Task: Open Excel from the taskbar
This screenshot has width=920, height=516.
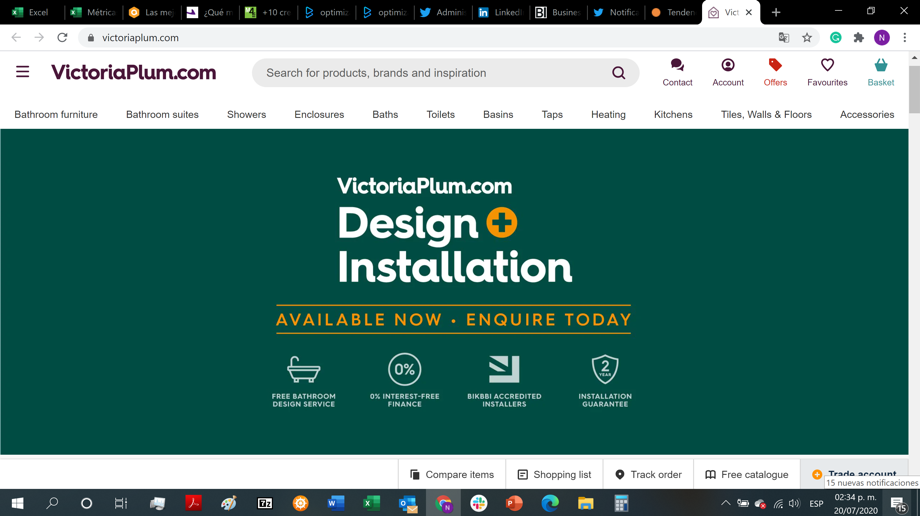Action: tap(371, 503)
